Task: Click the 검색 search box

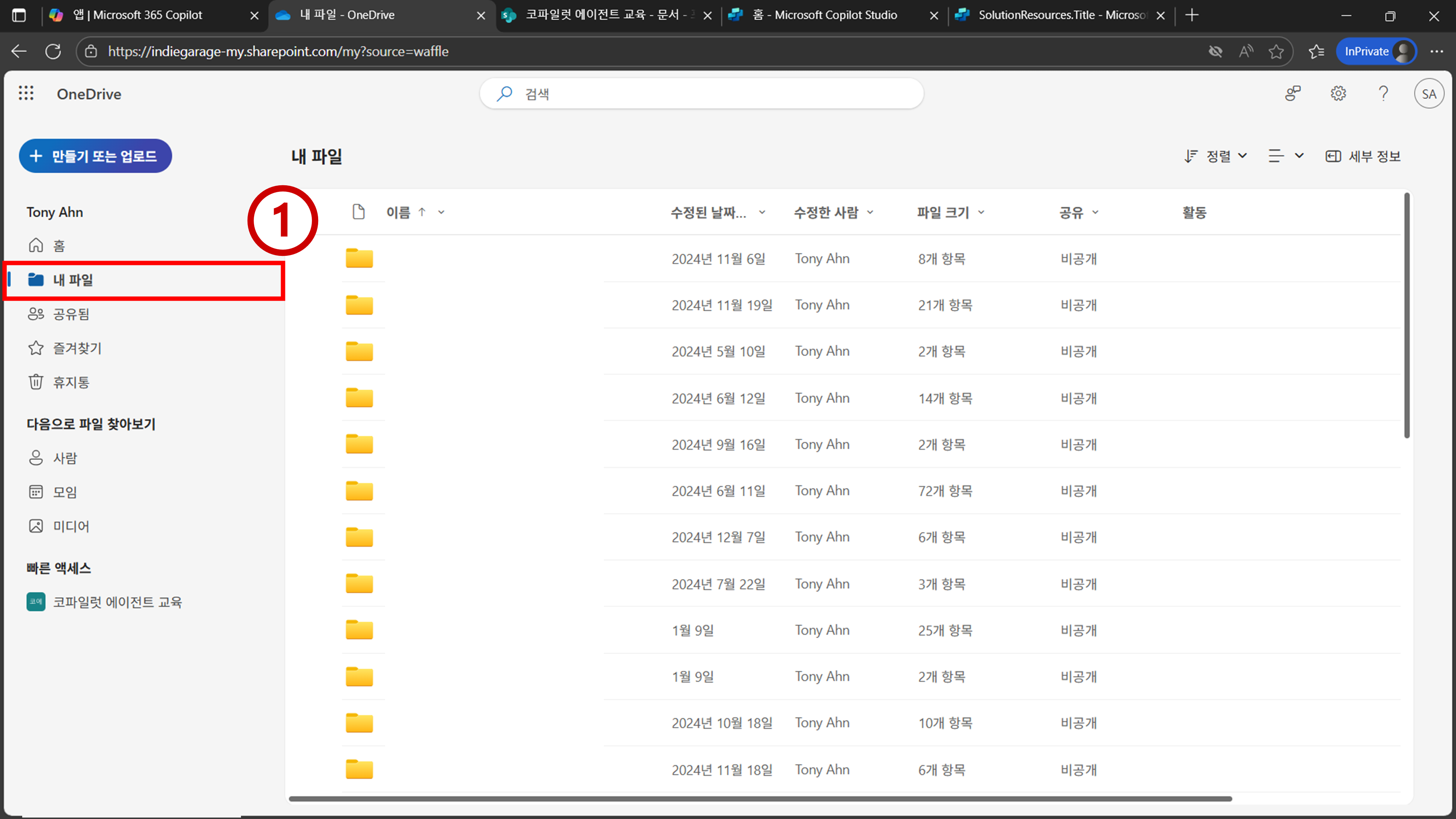Action: (x=701, y=94)
